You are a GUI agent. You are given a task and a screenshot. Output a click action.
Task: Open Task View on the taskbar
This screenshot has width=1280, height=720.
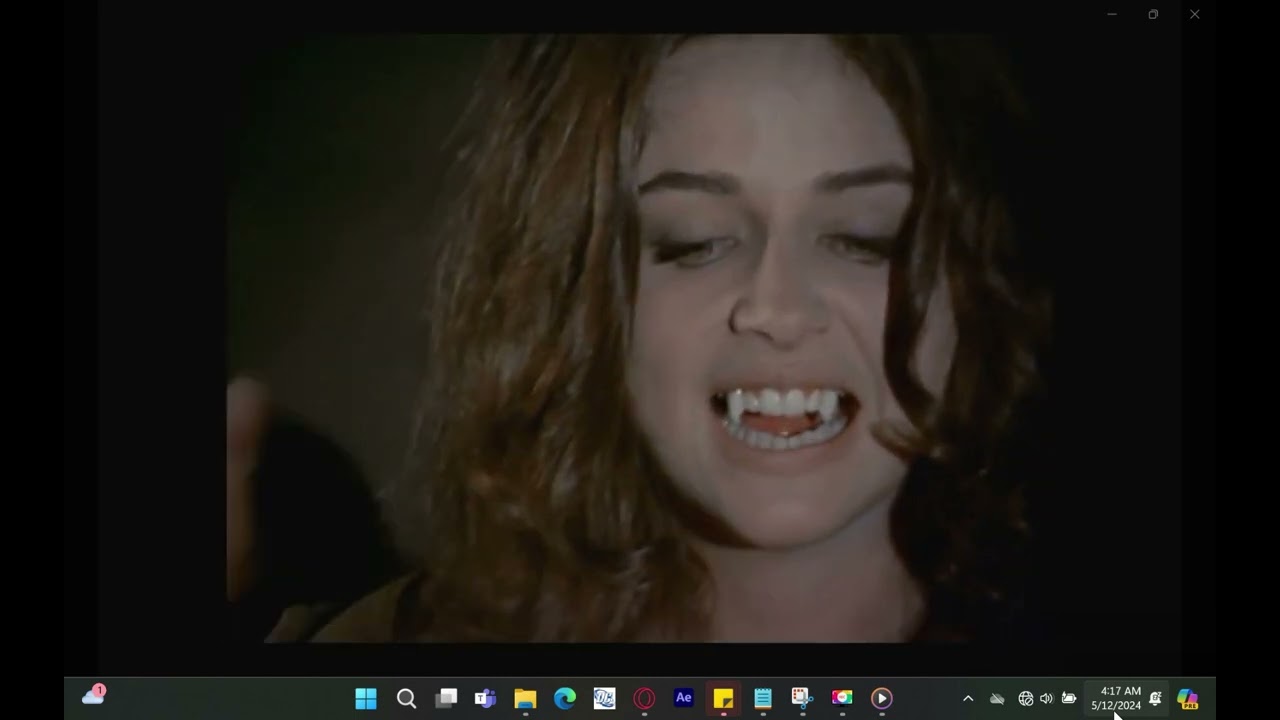pyautogui.click(x=446, y=698)
